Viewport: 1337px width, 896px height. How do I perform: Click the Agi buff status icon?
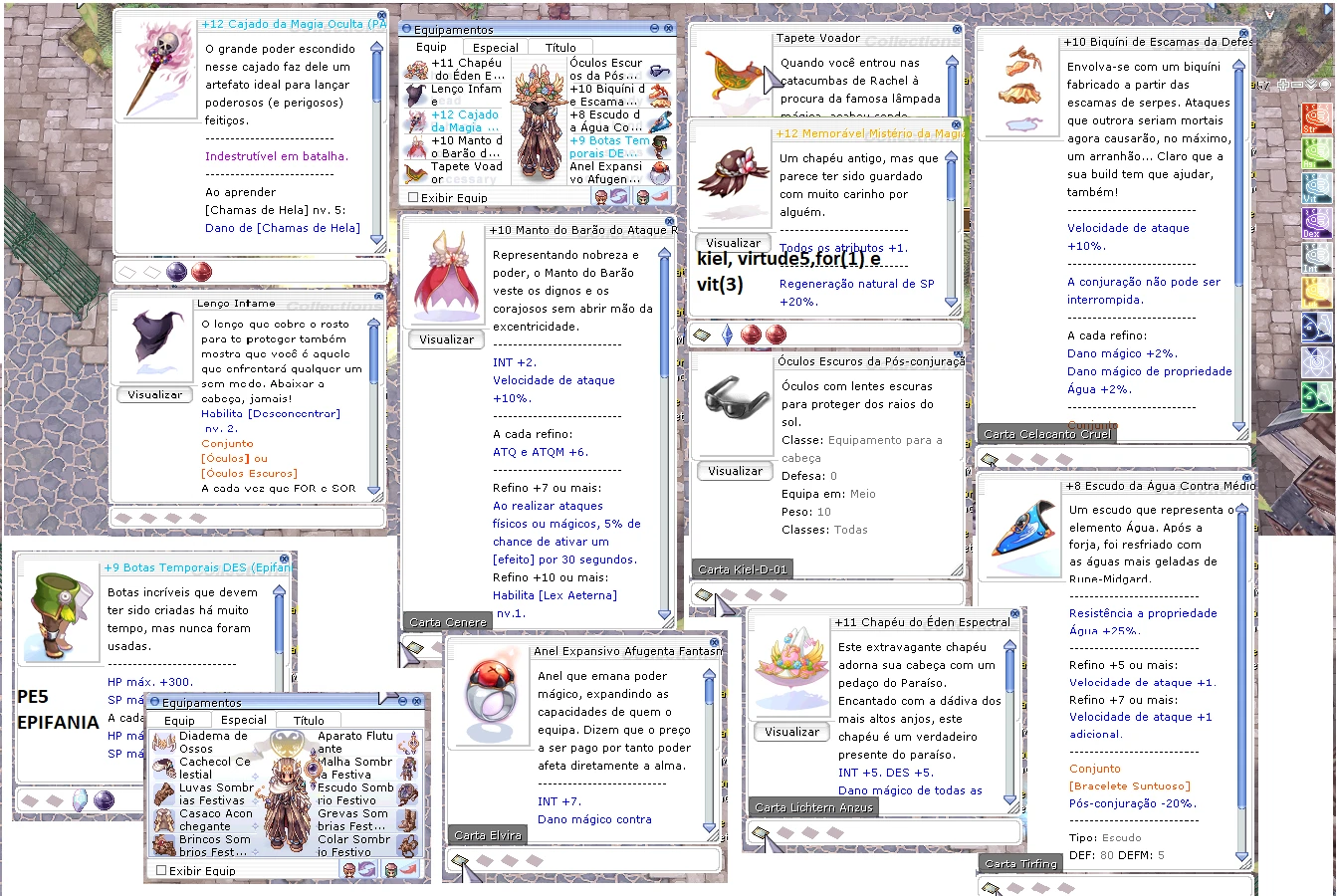click(1317, 153)
